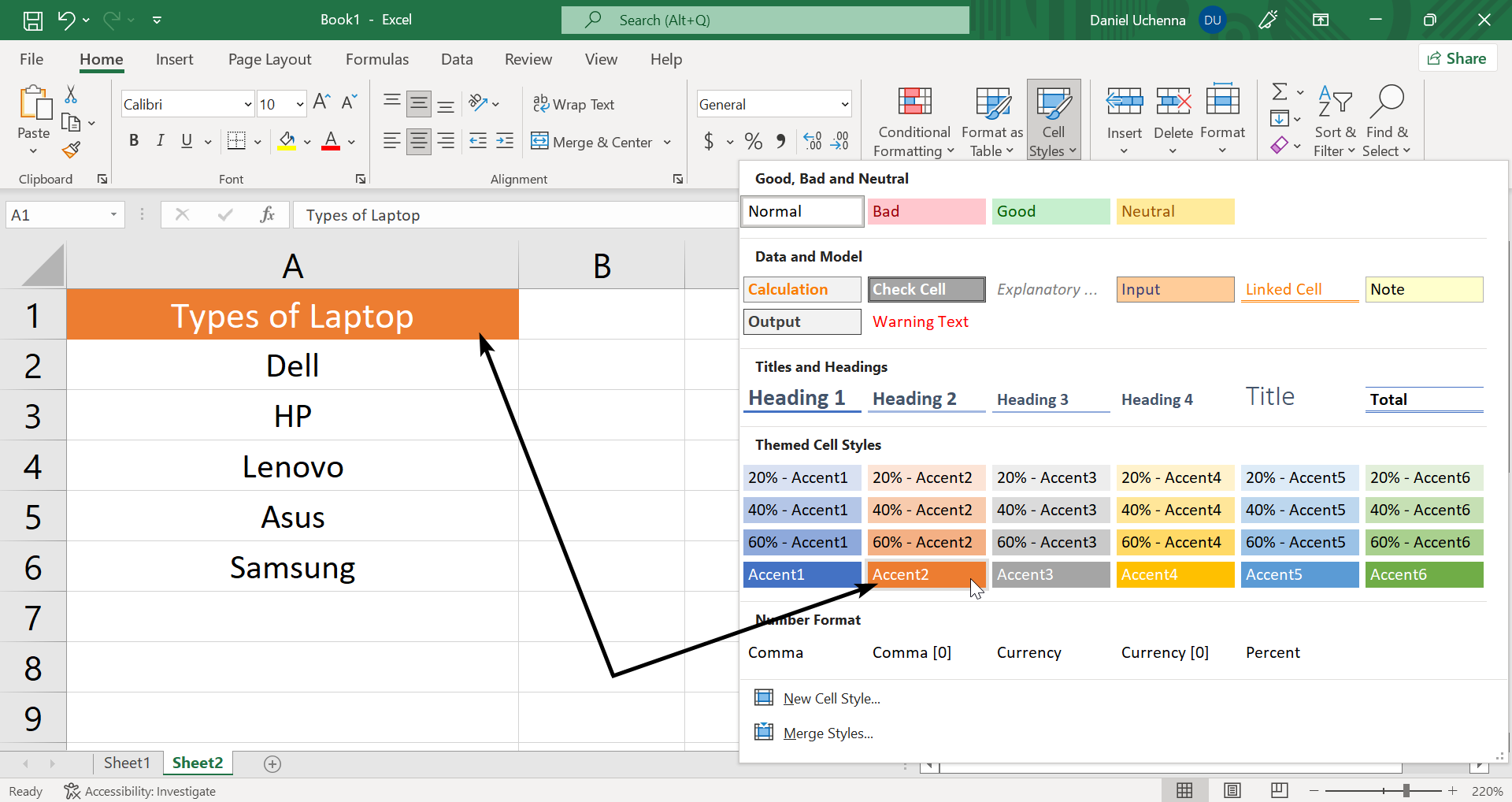Click the Format as Table icon
Viewport: 1512px width, 802px height.
(991, 103)
